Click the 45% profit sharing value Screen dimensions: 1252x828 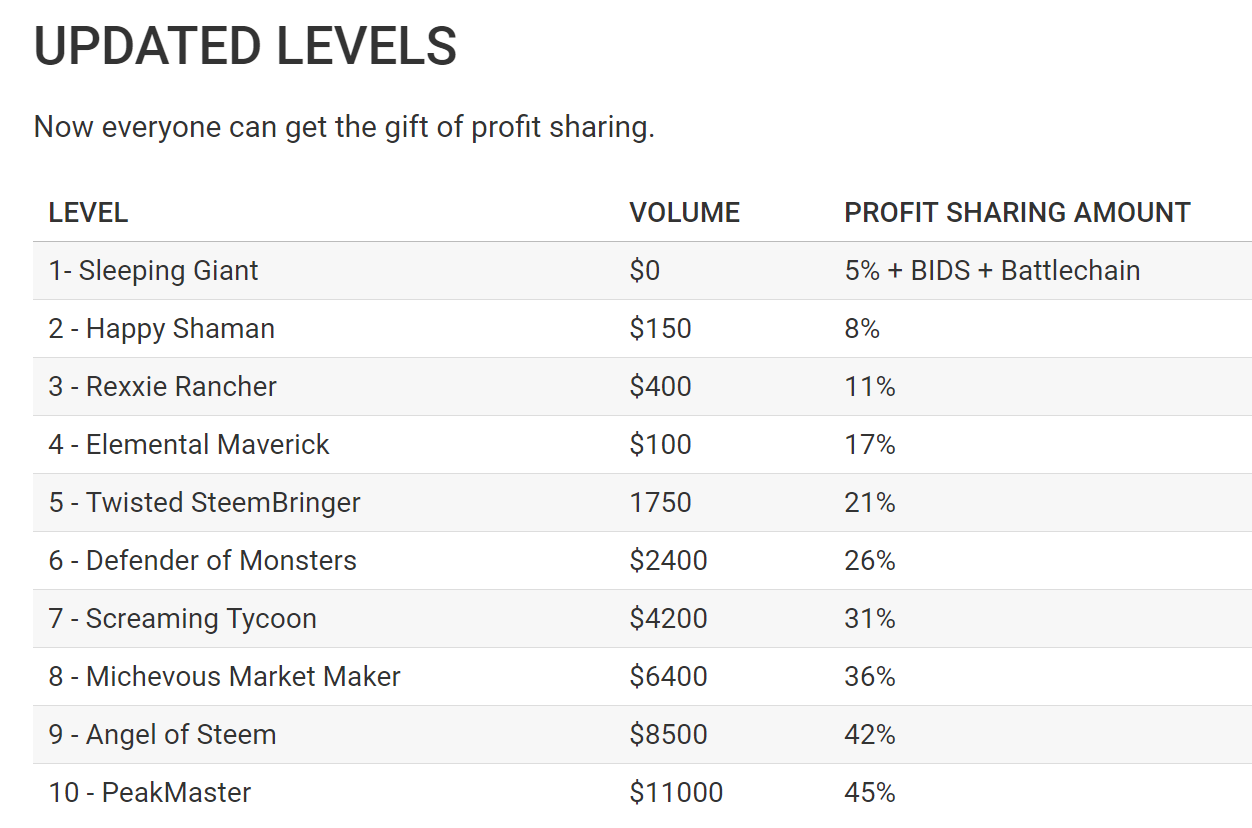pyautogui.click(x=870, y=793)
